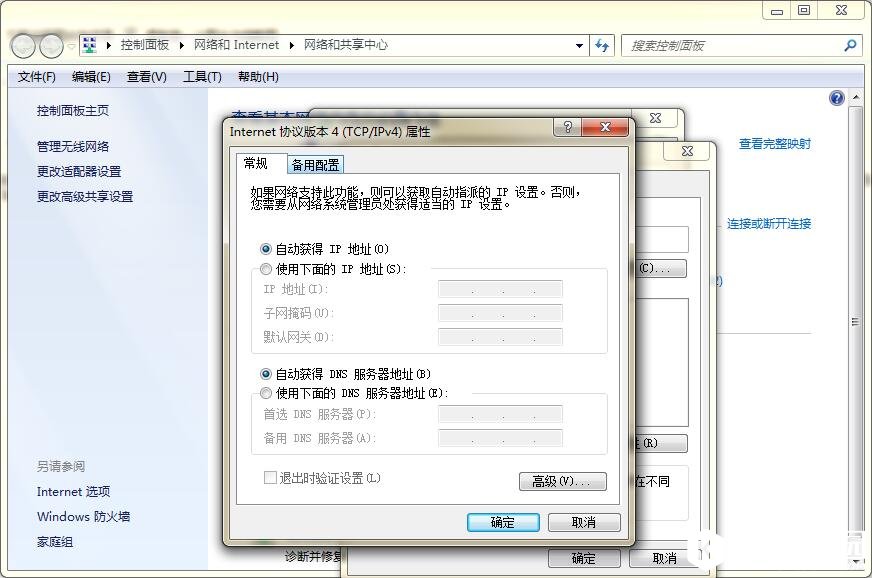Click the Control Panel icon in the address bar
The image size is (872, 578).
[x=87, y=45]
